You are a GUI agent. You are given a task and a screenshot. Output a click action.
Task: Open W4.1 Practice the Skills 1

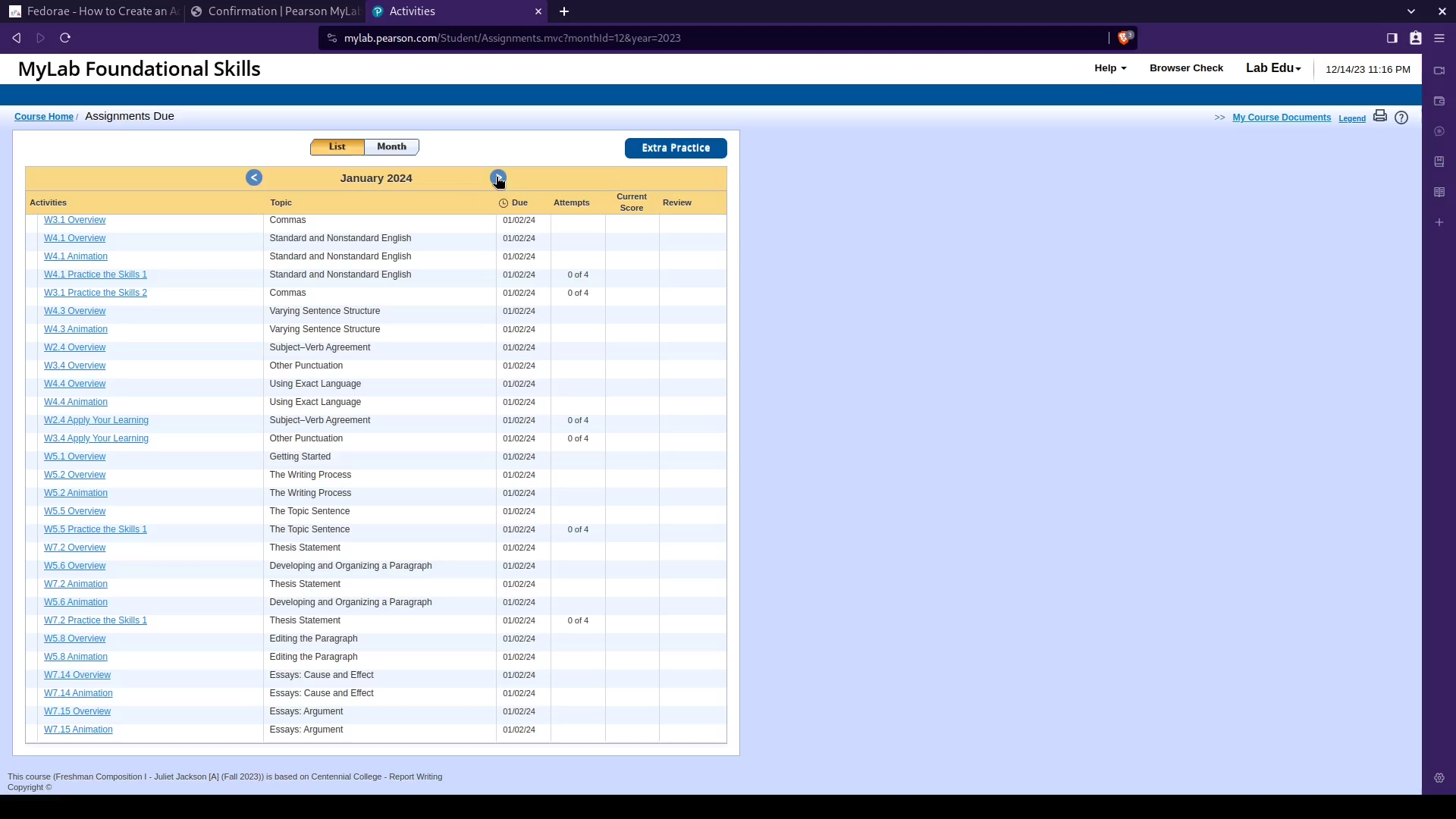[96, 275]
